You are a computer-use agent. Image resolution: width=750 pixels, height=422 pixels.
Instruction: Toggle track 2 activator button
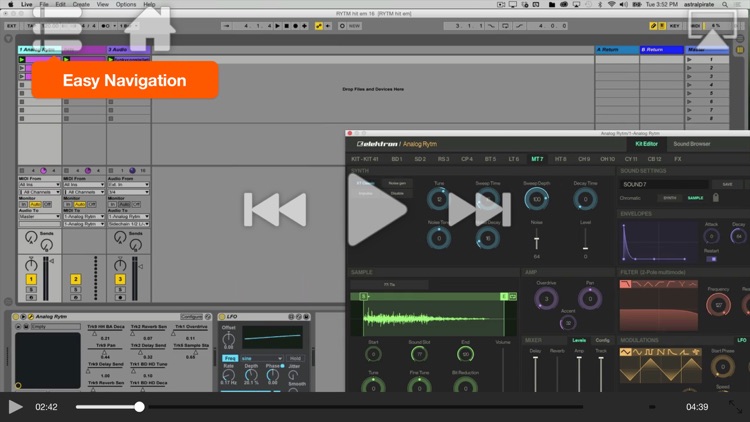[75, 279]
